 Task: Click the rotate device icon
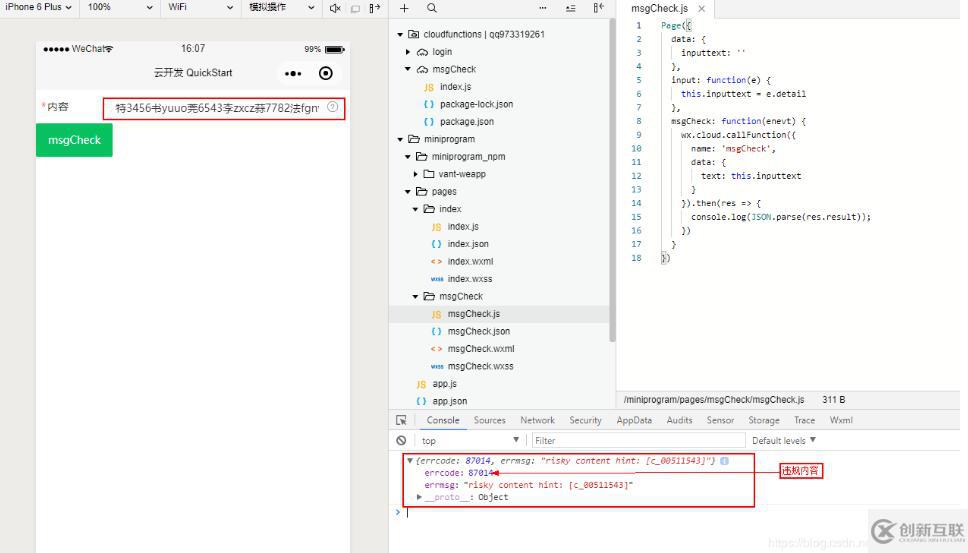pos(355,8)
